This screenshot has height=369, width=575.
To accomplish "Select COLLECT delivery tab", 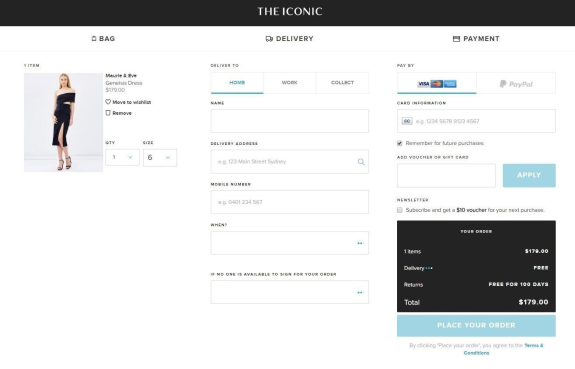I will [342, 83].
